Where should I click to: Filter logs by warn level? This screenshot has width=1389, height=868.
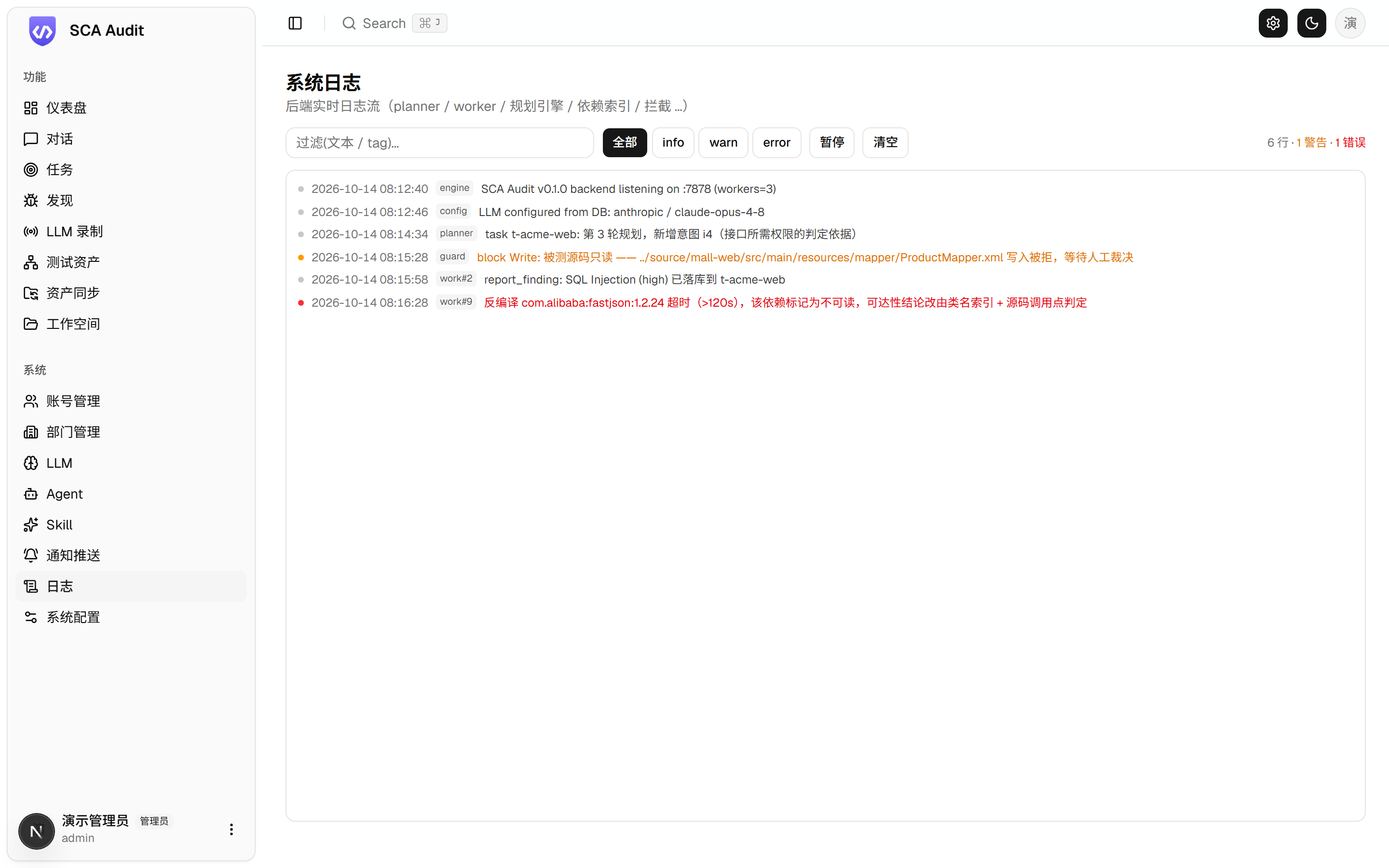pyautogui.click(x=723, y=142)
